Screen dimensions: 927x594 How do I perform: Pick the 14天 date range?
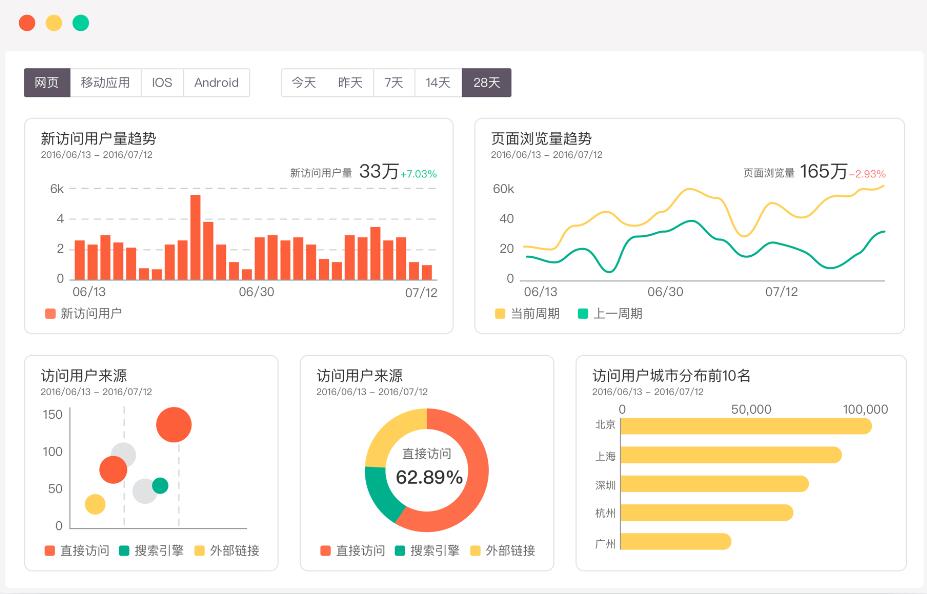click(438, 83)
